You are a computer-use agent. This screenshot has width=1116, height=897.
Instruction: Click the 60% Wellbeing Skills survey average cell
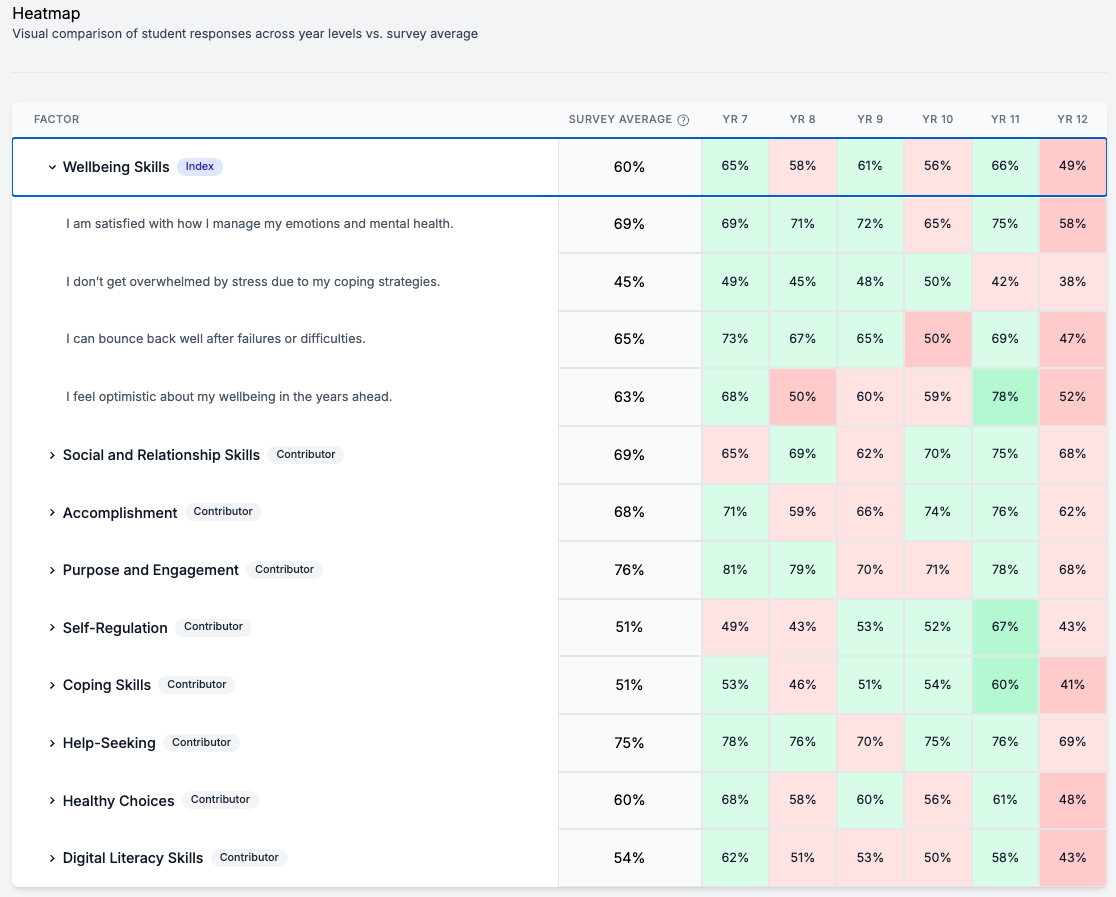coord(629,167)
